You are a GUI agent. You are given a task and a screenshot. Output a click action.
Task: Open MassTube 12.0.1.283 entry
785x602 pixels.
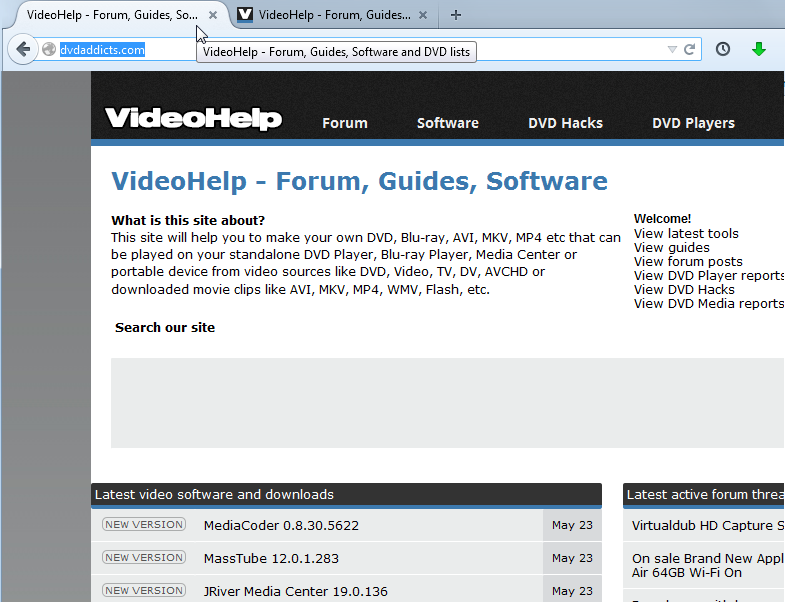coord(271,558)
